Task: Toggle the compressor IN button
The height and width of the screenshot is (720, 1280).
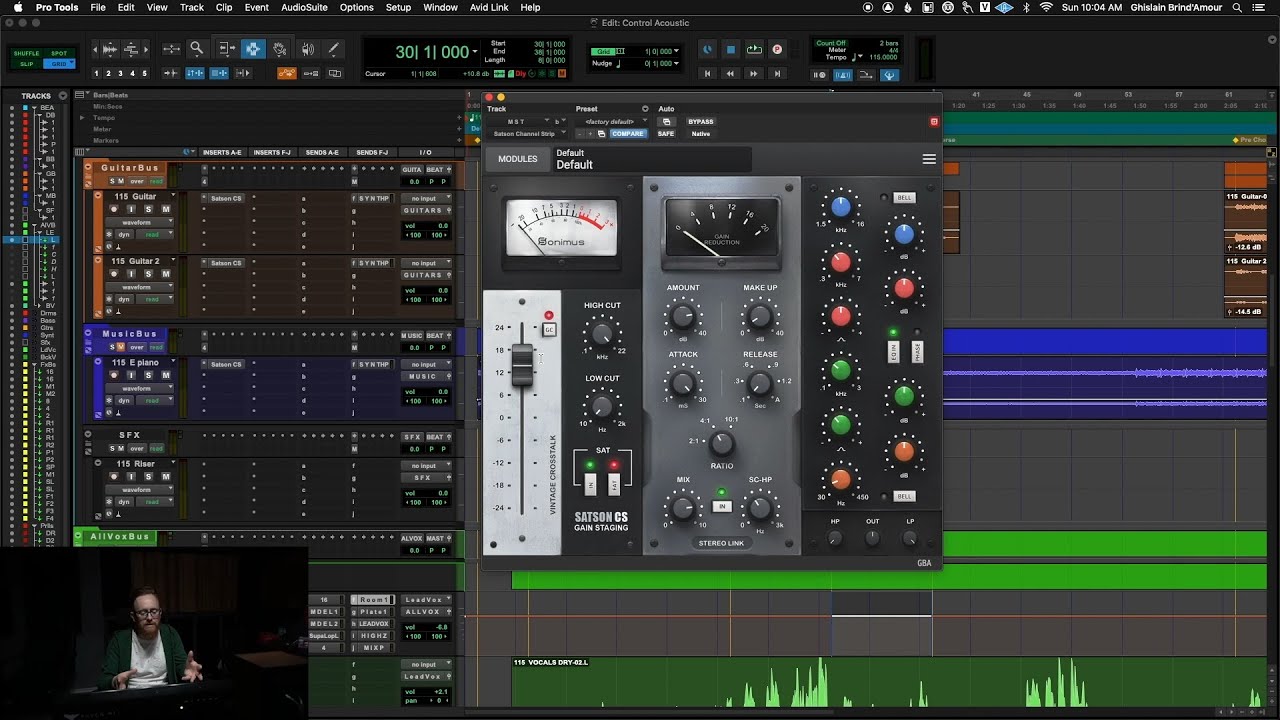Action: pyautogui.click(x=720, y=507)
